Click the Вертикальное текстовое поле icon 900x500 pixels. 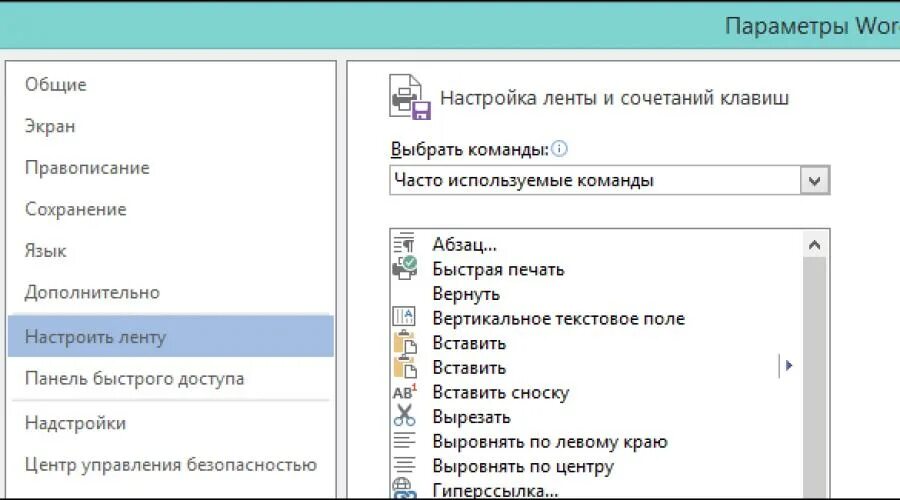[404, 317]
